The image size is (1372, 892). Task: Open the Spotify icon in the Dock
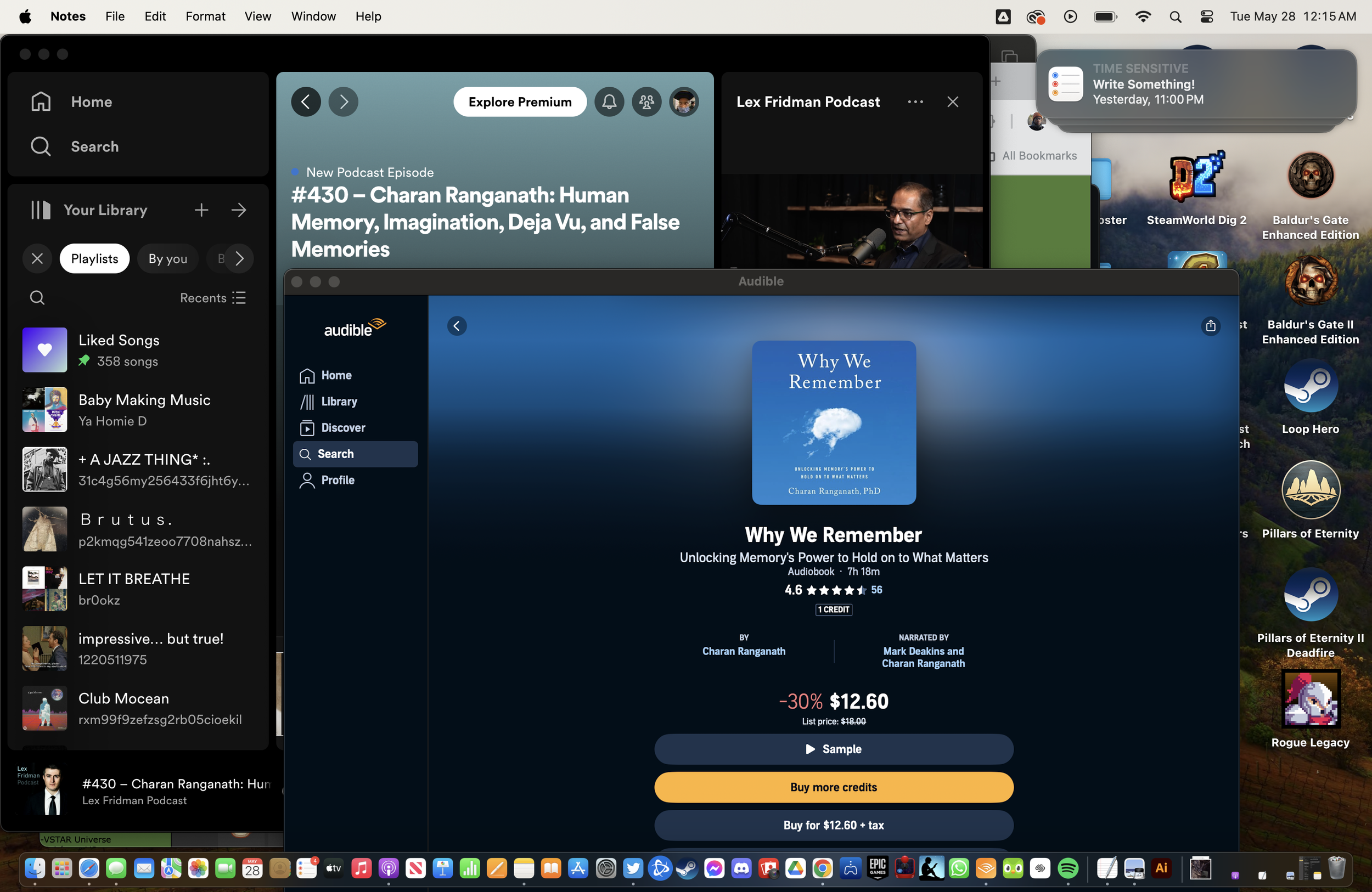pyautogui.click(x=1067, y=868)
